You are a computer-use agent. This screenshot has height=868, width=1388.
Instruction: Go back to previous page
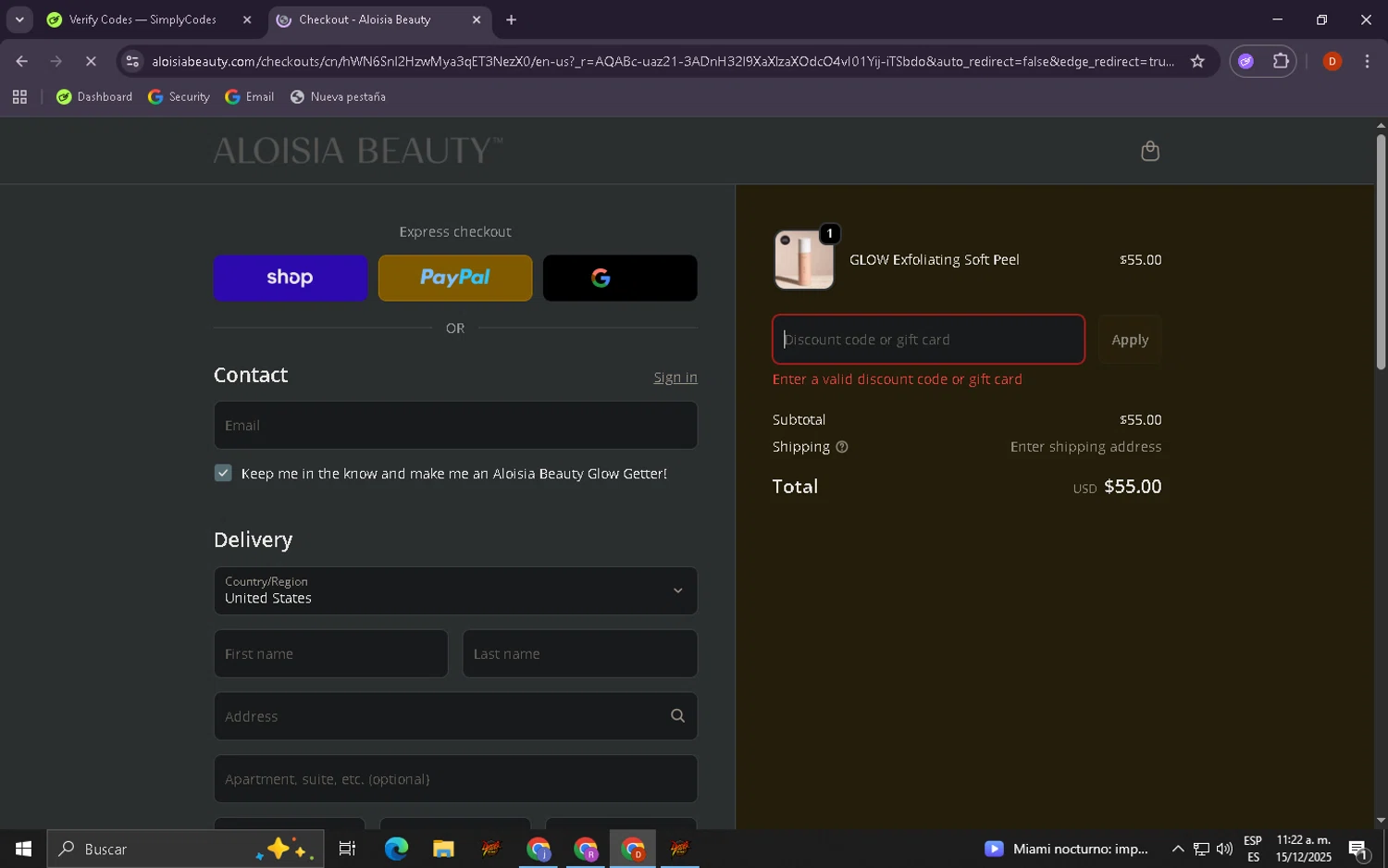click(21, 61)
